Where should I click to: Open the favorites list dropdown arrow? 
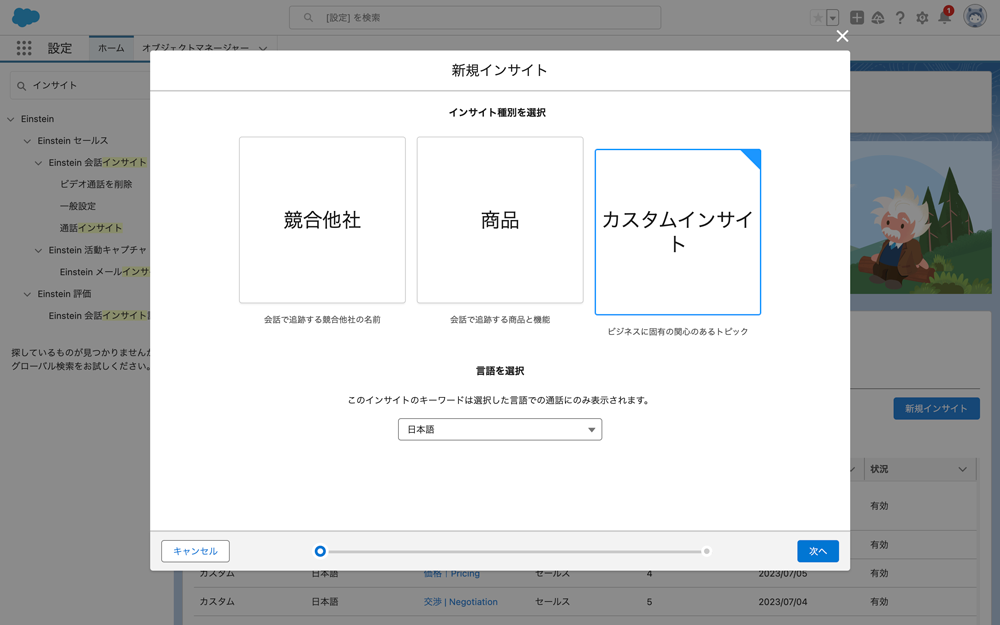[x=832, y=18]
